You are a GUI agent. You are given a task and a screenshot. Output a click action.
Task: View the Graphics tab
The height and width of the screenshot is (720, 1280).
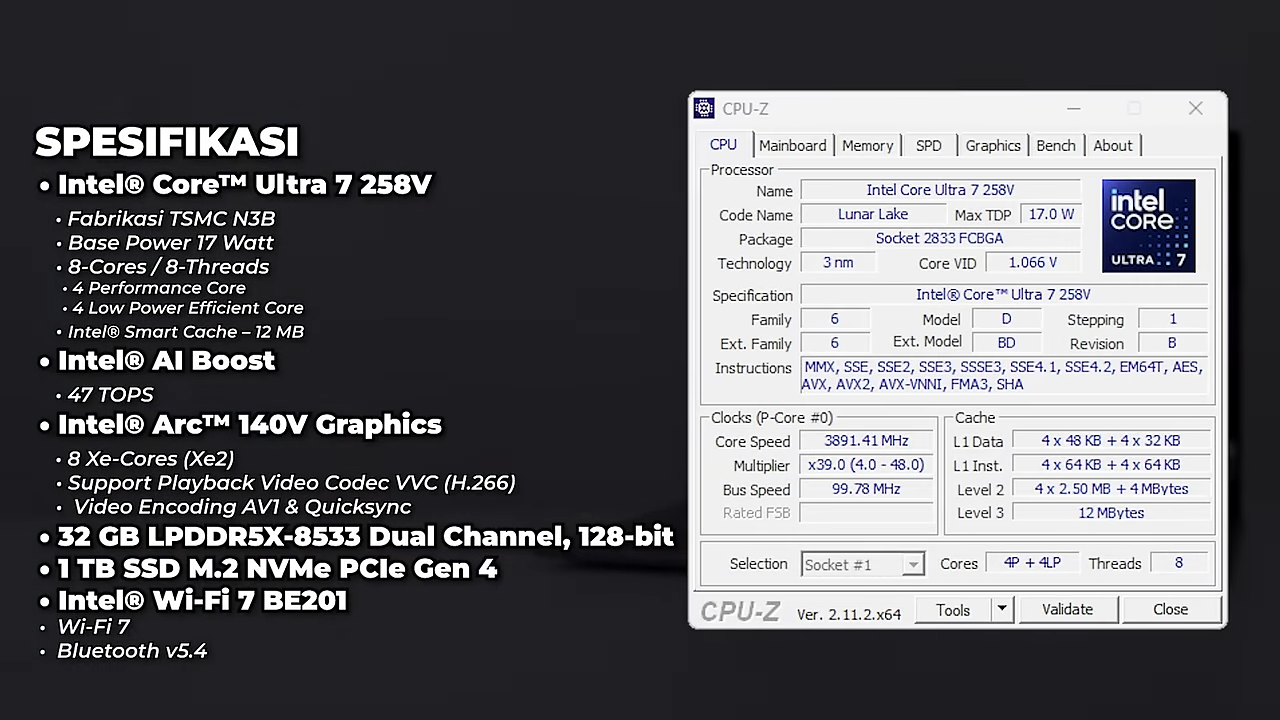point(992,145)
